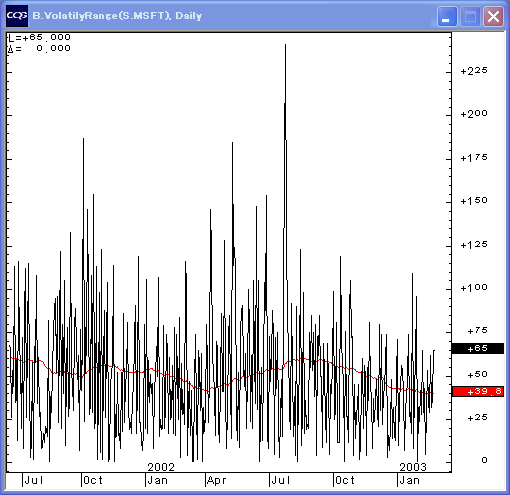Click the red +39.8 average value marker
This screenshot has width=510, height=495.
tap(478, 391)
